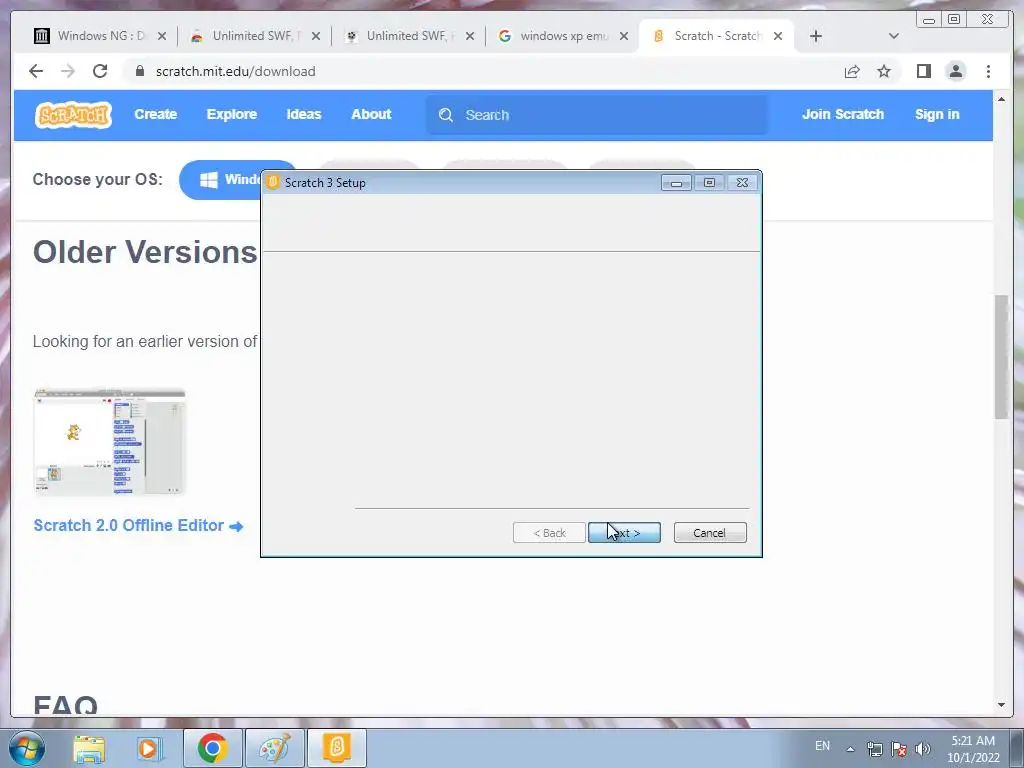Image resolution: width=1024 pixels, height=768 pixels.
Task: Click the page scrollbar thumb
Action: coord(1001,357)
